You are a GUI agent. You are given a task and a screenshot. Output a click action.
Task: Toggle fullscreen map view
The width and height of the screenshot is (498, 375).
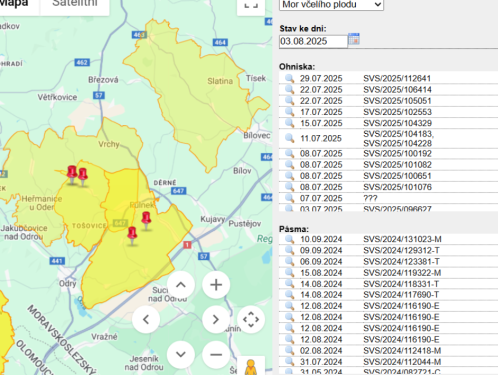coord(251,6)
